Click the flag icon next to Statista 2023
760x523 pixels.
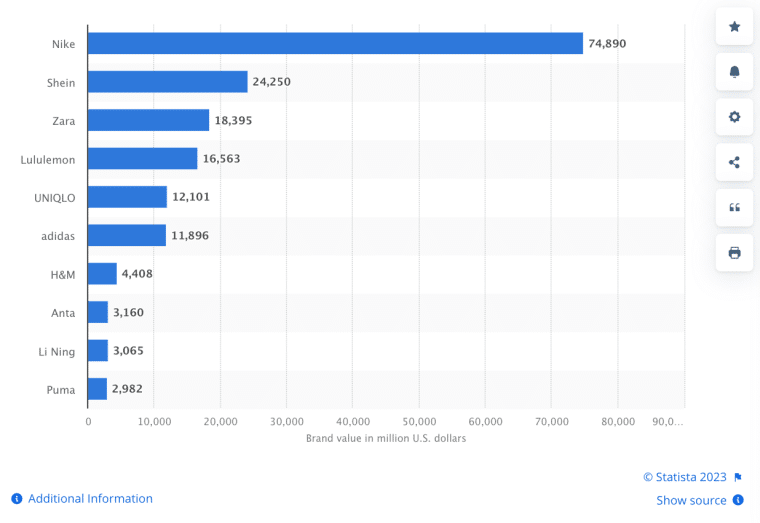pyautogui.click(x=738, y=477)
